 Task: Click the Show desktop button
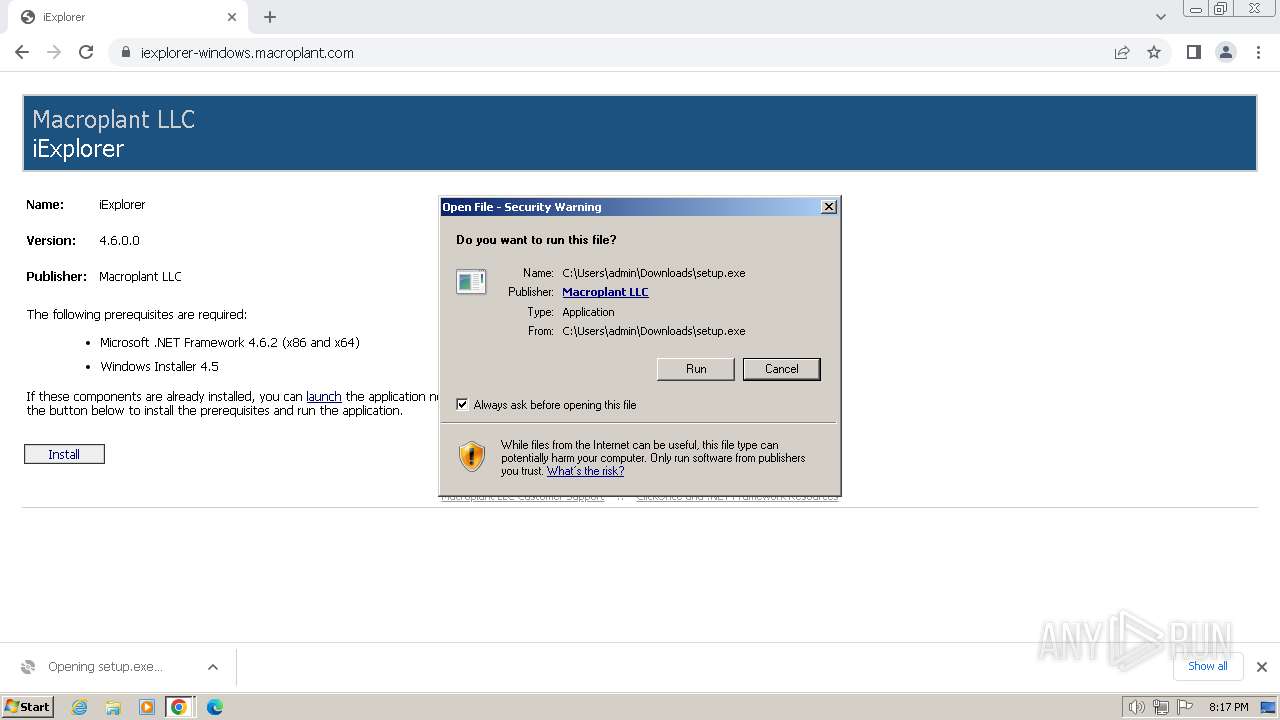pyautogui.click(x=1268, y=707)
